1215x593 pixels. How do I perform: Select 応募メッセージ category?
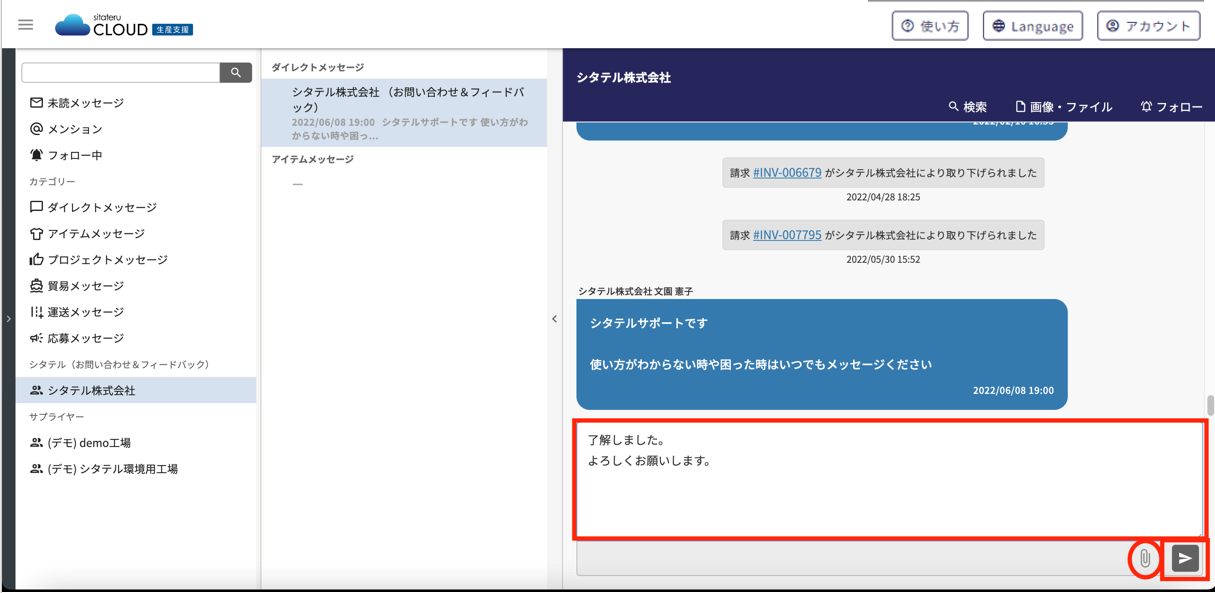(86, 338)
